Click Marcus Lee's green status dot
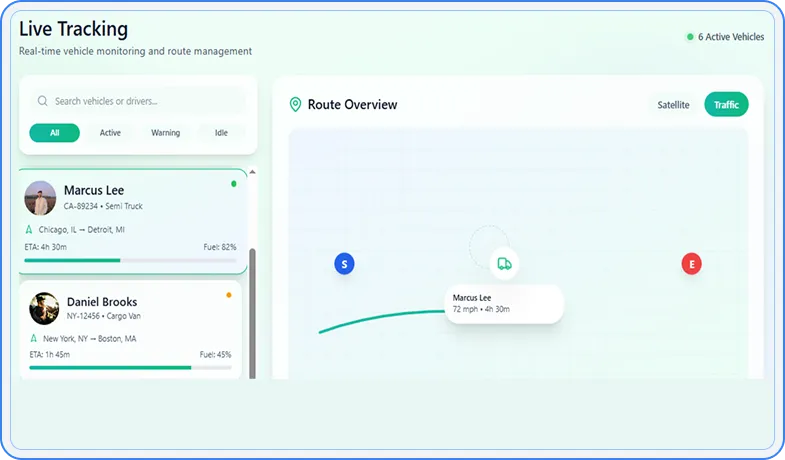Screen dimensions: 785x460 234,184
